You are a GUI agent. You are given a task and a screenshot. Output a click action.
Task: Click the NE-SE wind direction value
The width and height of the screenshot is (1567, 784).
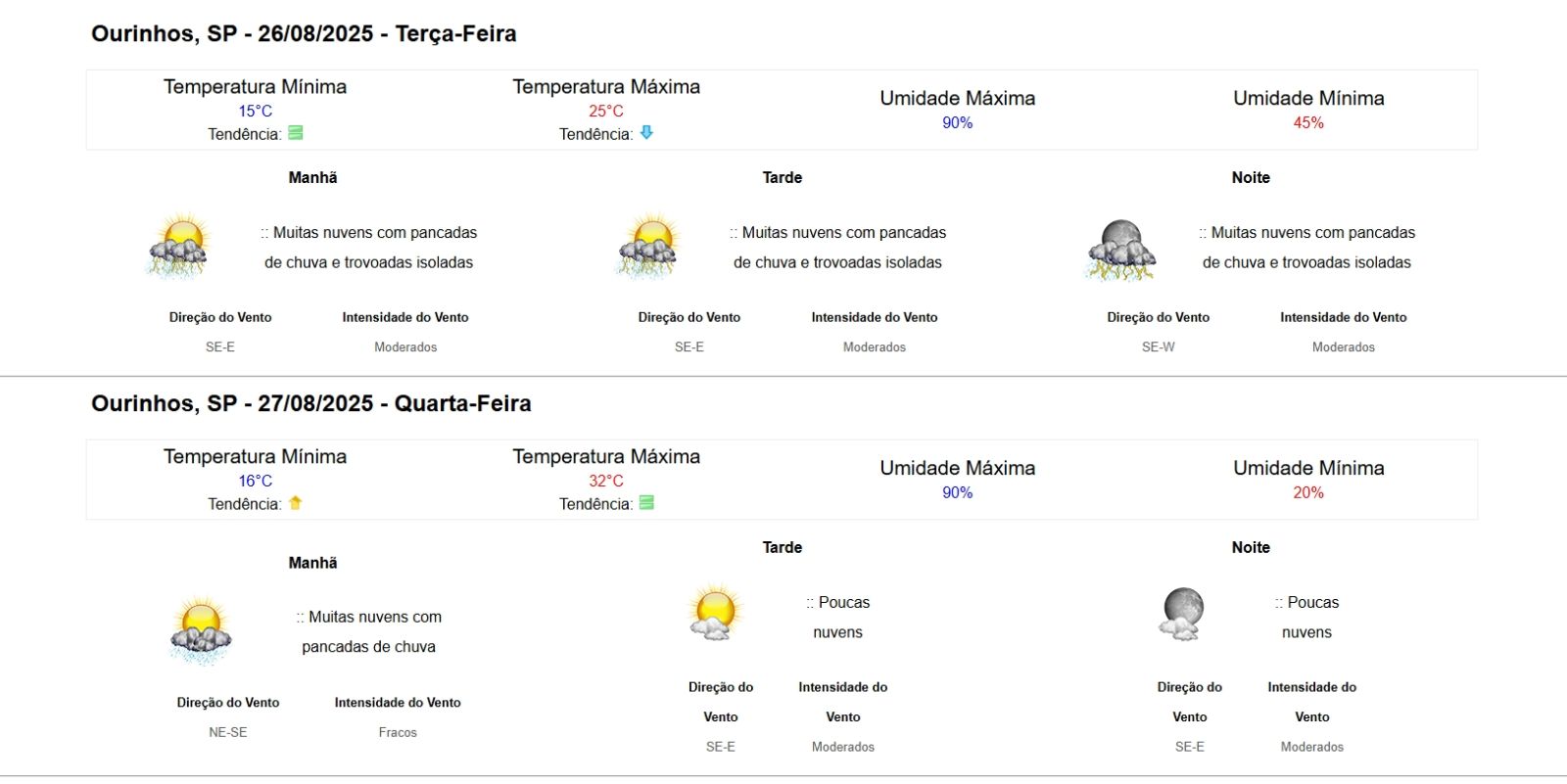(x=228, y=732)
